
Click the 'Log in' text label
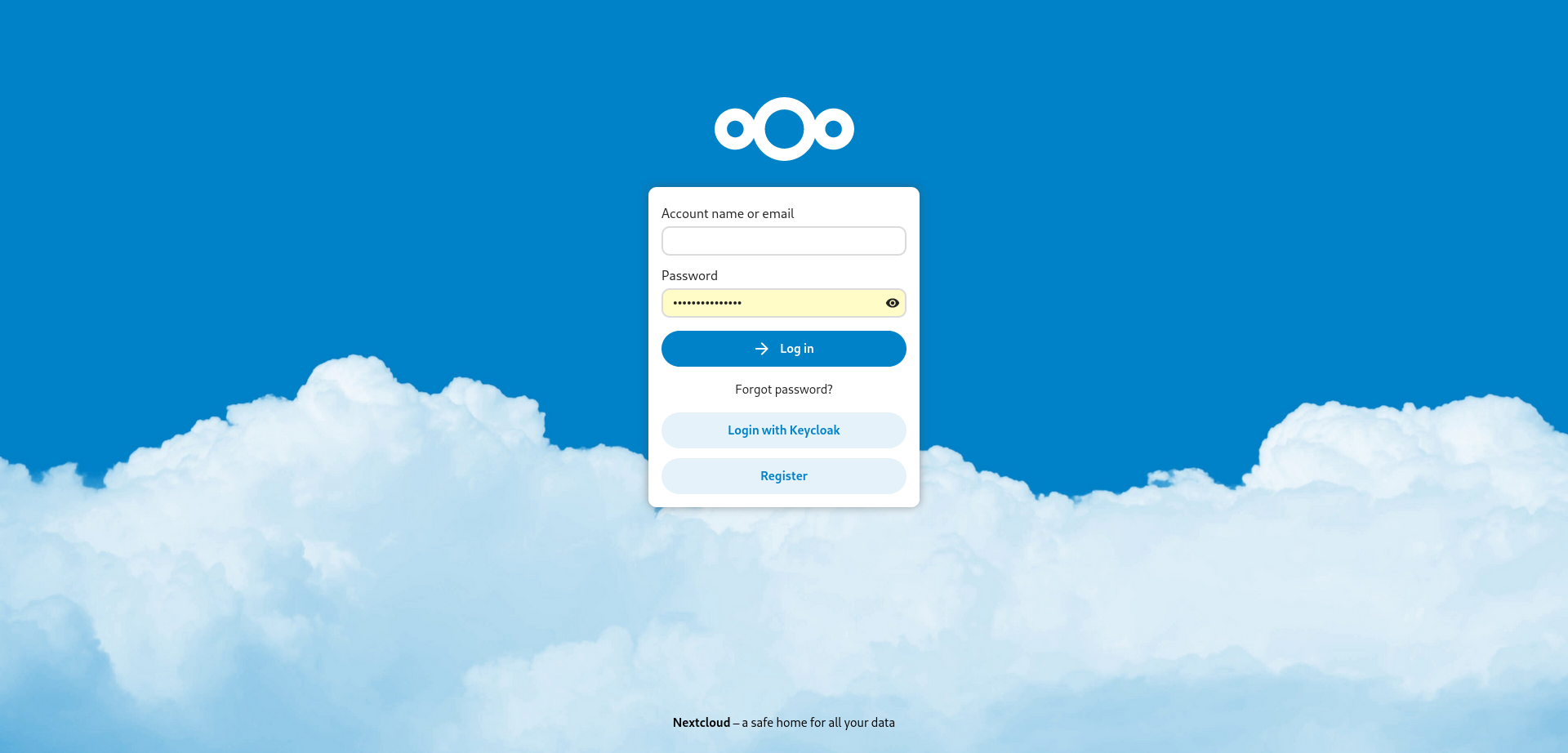[x=797, y=349]
